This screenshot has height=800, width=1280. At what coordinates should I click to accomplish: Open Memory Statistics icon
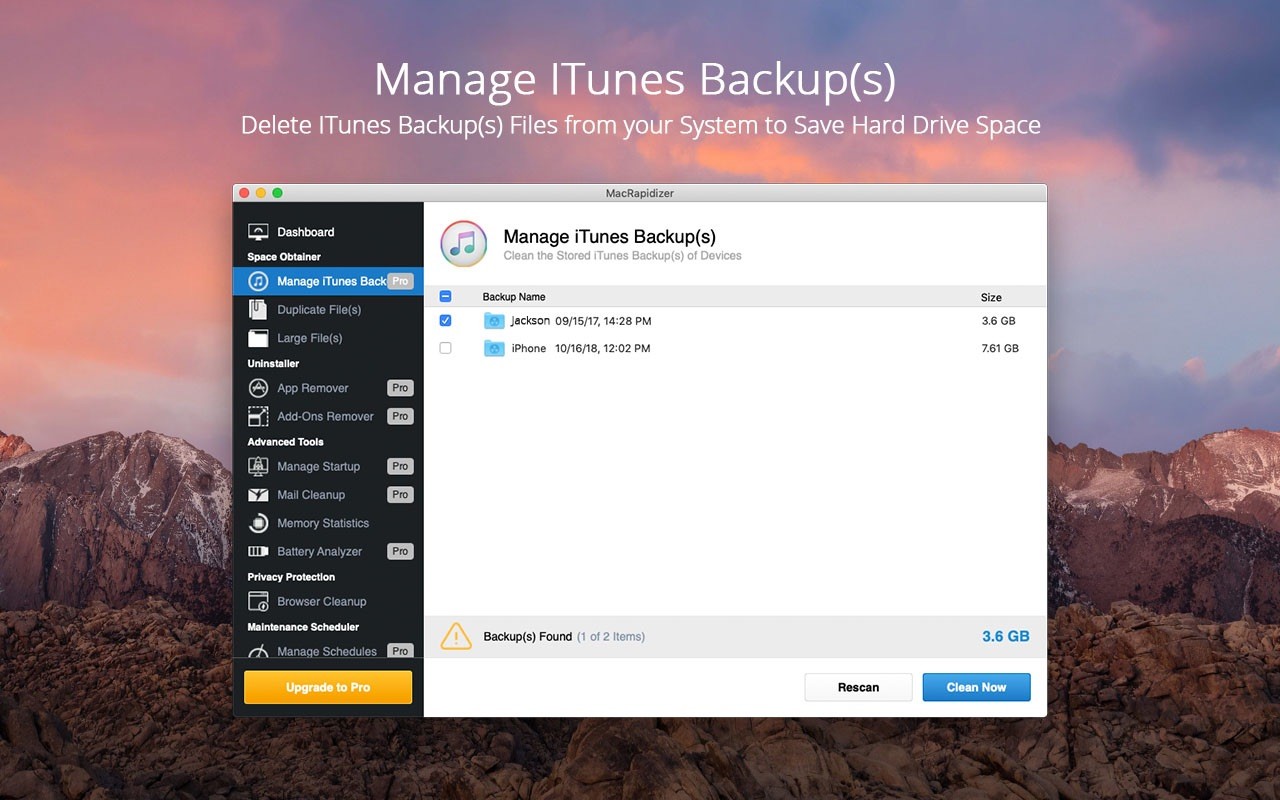tap(258, 523)
